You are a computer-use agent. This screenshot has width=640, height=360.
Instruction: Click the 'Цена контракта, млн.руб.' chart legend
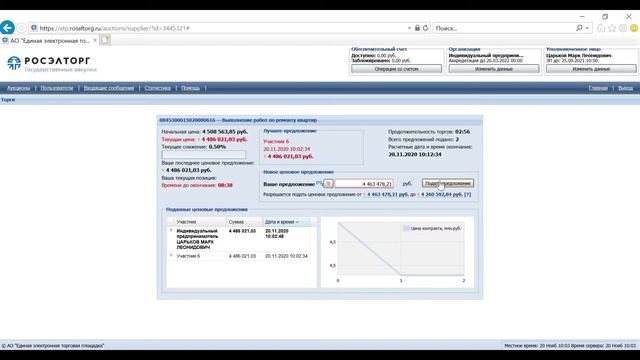[432, 229]
